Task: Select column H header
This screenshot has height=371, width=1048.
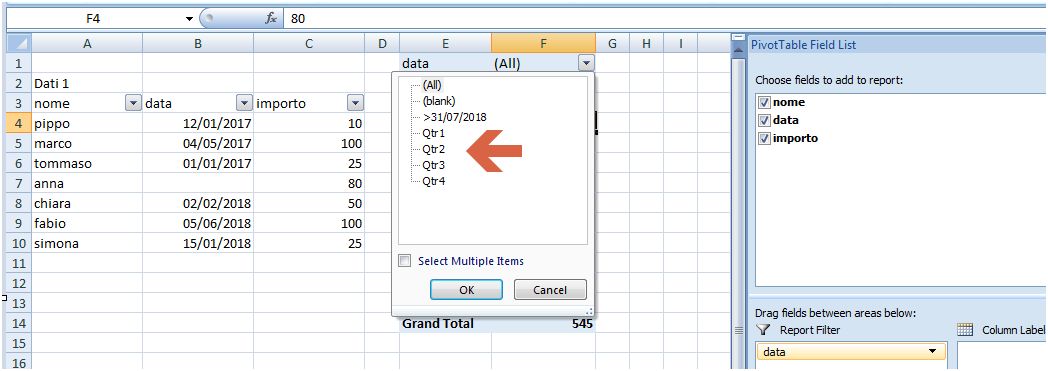Action: pyautogui.click(x=646, y=44)
